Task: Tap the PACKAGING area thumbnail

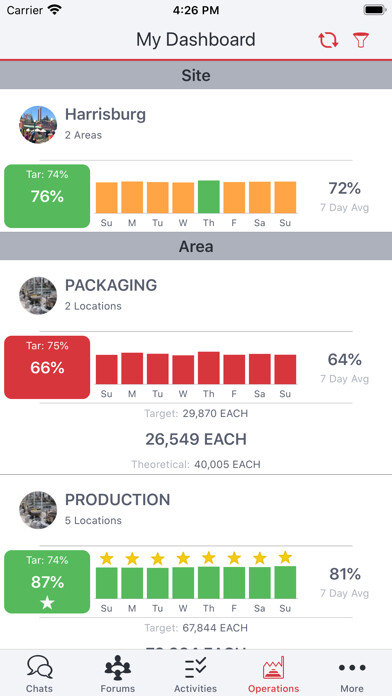Action: coord(38,296)
